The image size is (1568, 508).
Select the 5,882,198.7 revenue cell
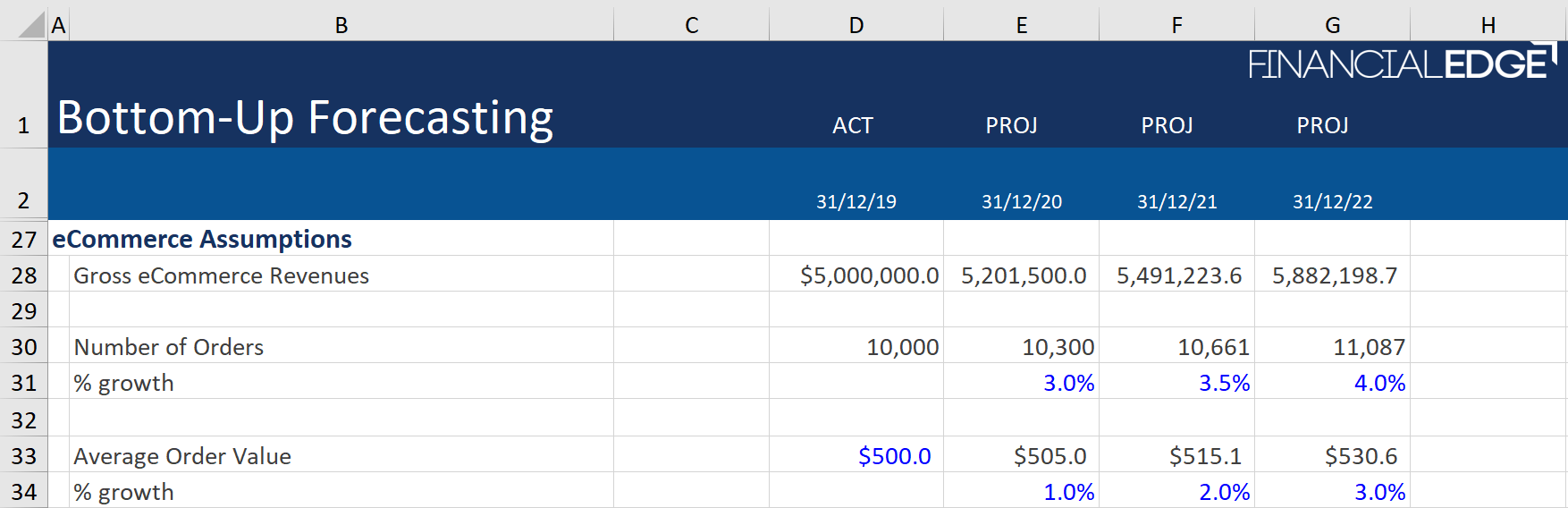pyautogui.click(x=1334, y=275)
